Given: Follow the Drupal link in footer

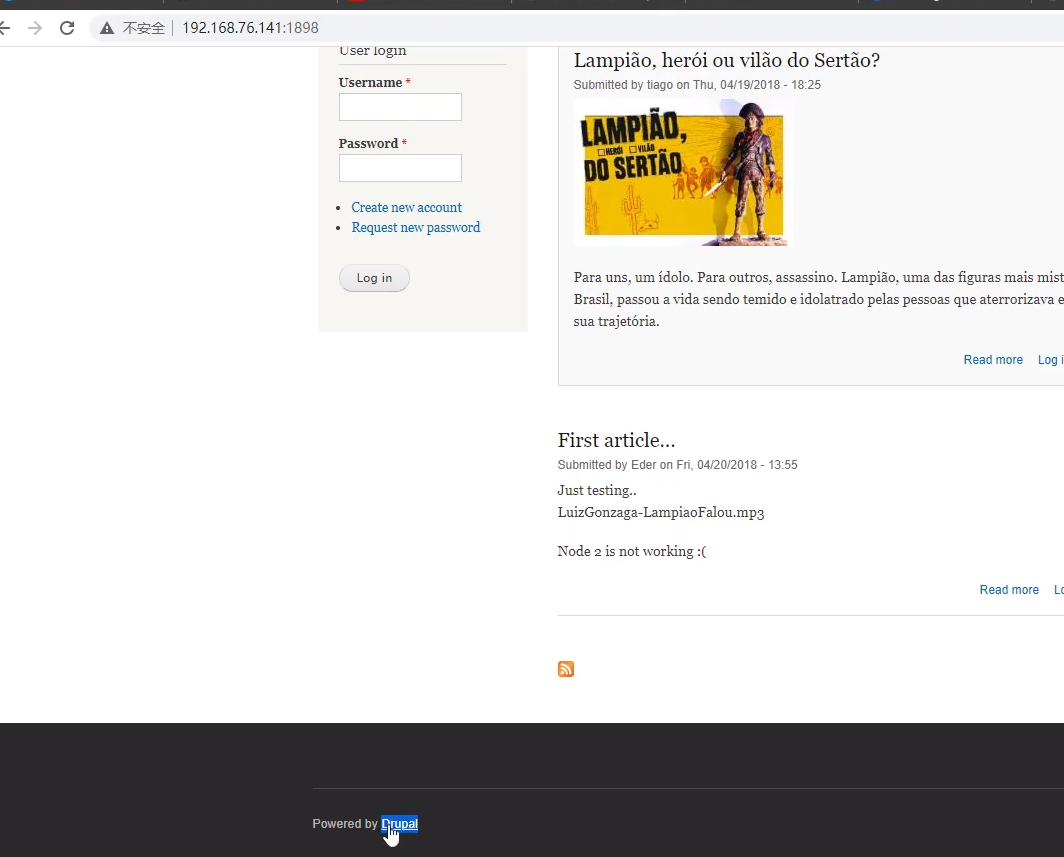Looking at the screenshot, I should [x=400, y=824].
